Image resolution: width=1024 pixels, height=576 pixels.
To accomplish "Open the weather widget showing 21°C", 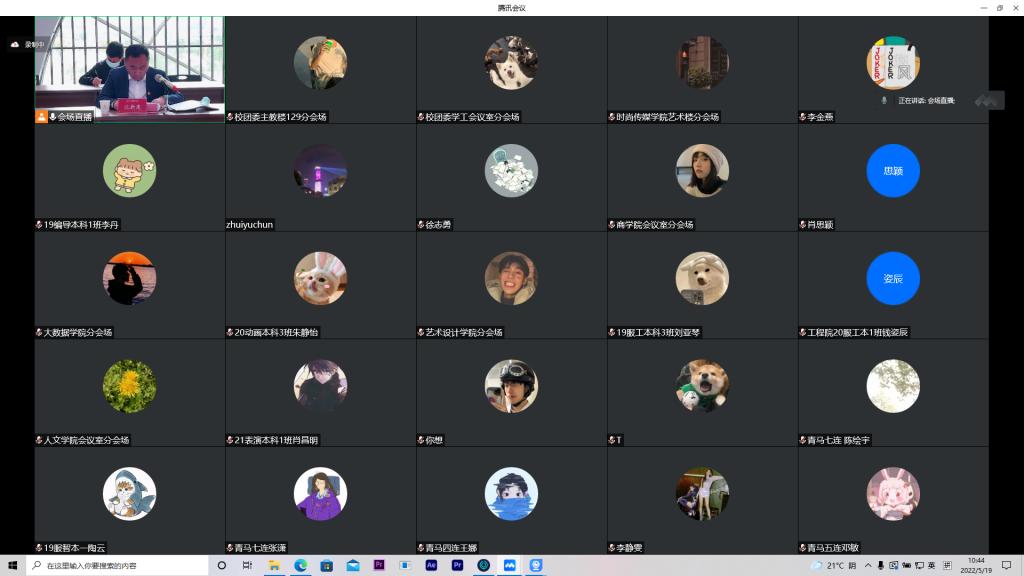I will tap(828, 565).
